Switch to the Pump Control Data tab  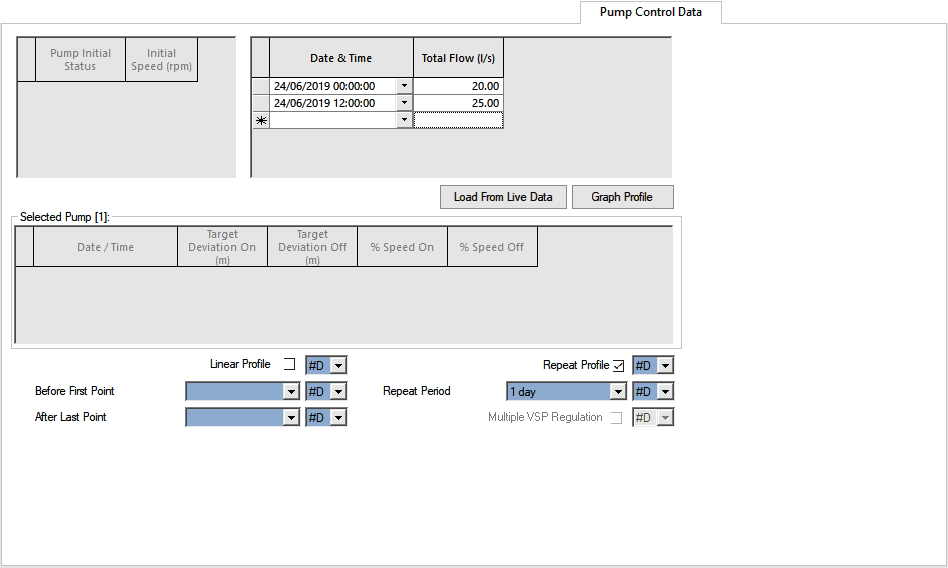[651, 12]
